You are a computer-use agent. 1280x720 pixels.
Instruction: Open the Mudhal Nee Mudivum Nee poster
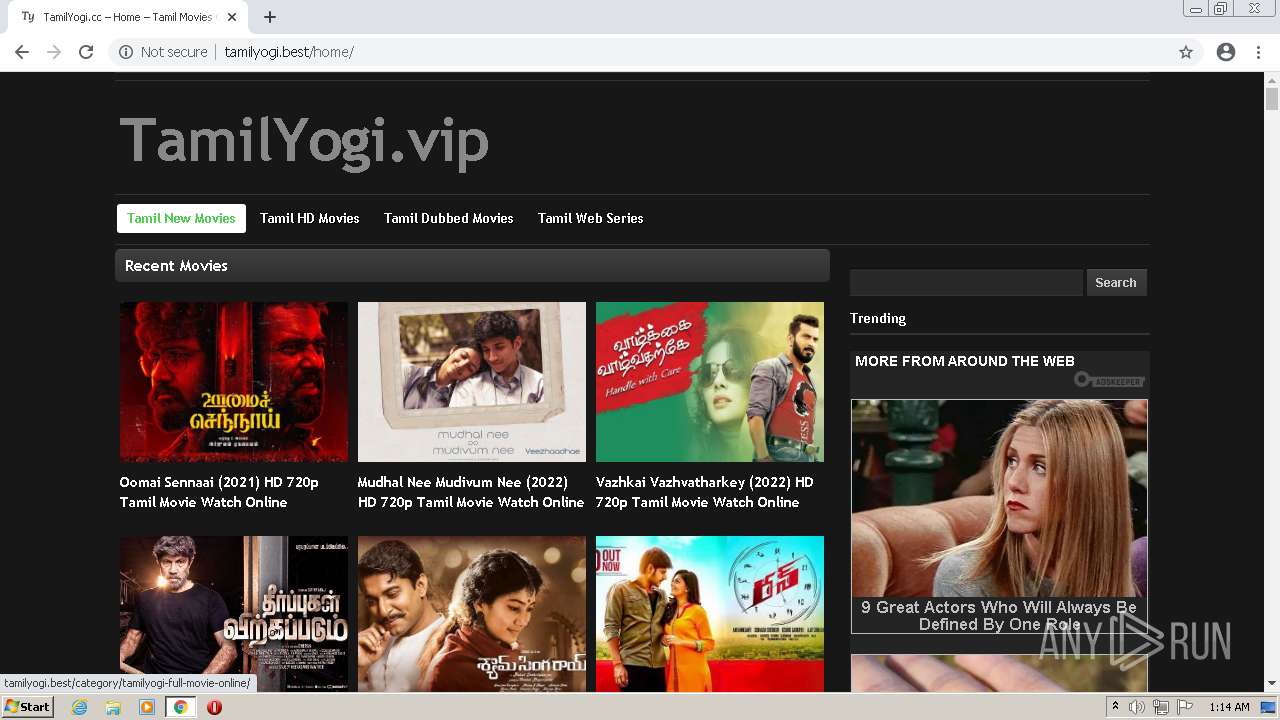(472, 382)
